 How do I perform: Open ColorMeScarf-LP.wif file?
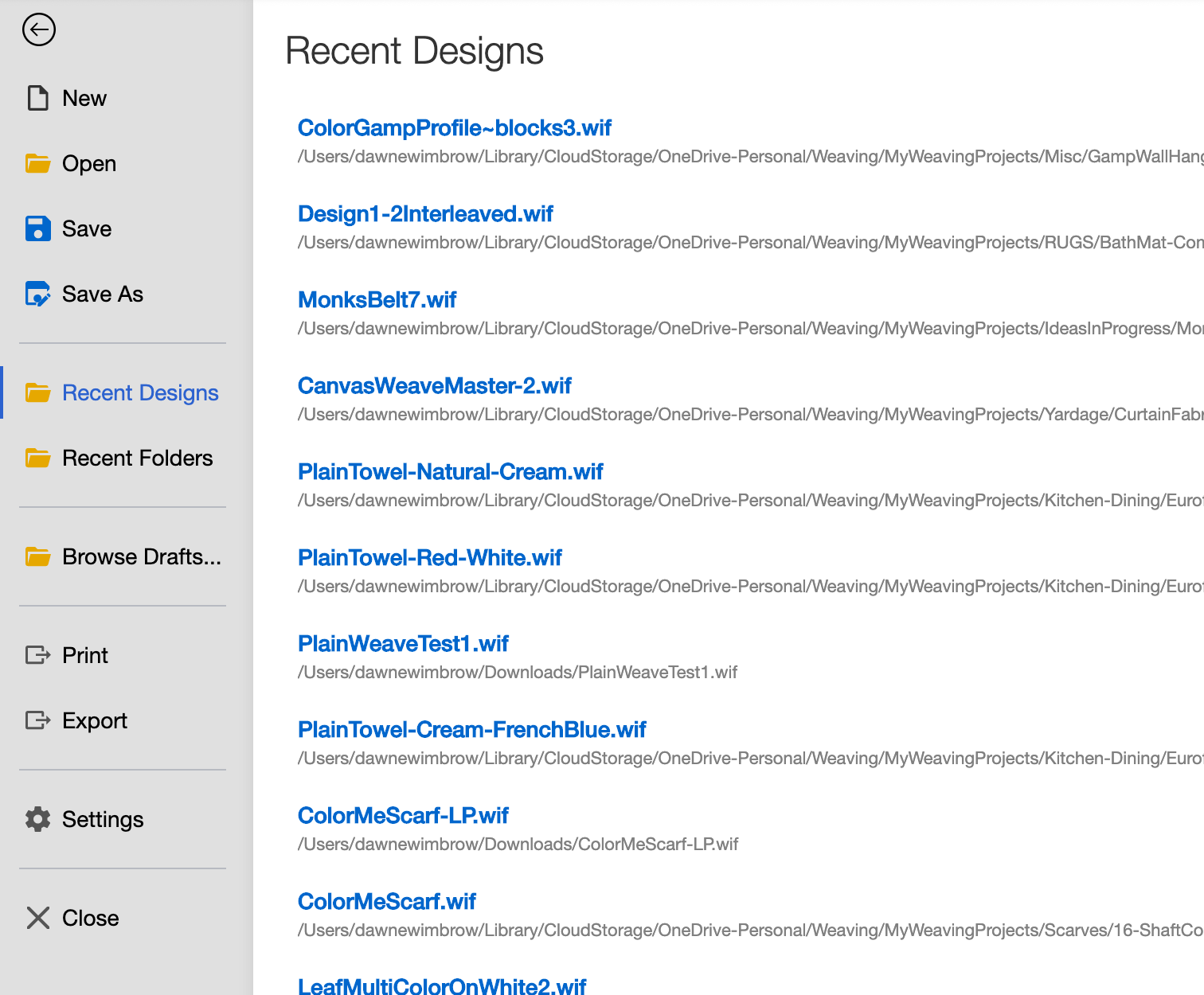click(x=403, y=816)
